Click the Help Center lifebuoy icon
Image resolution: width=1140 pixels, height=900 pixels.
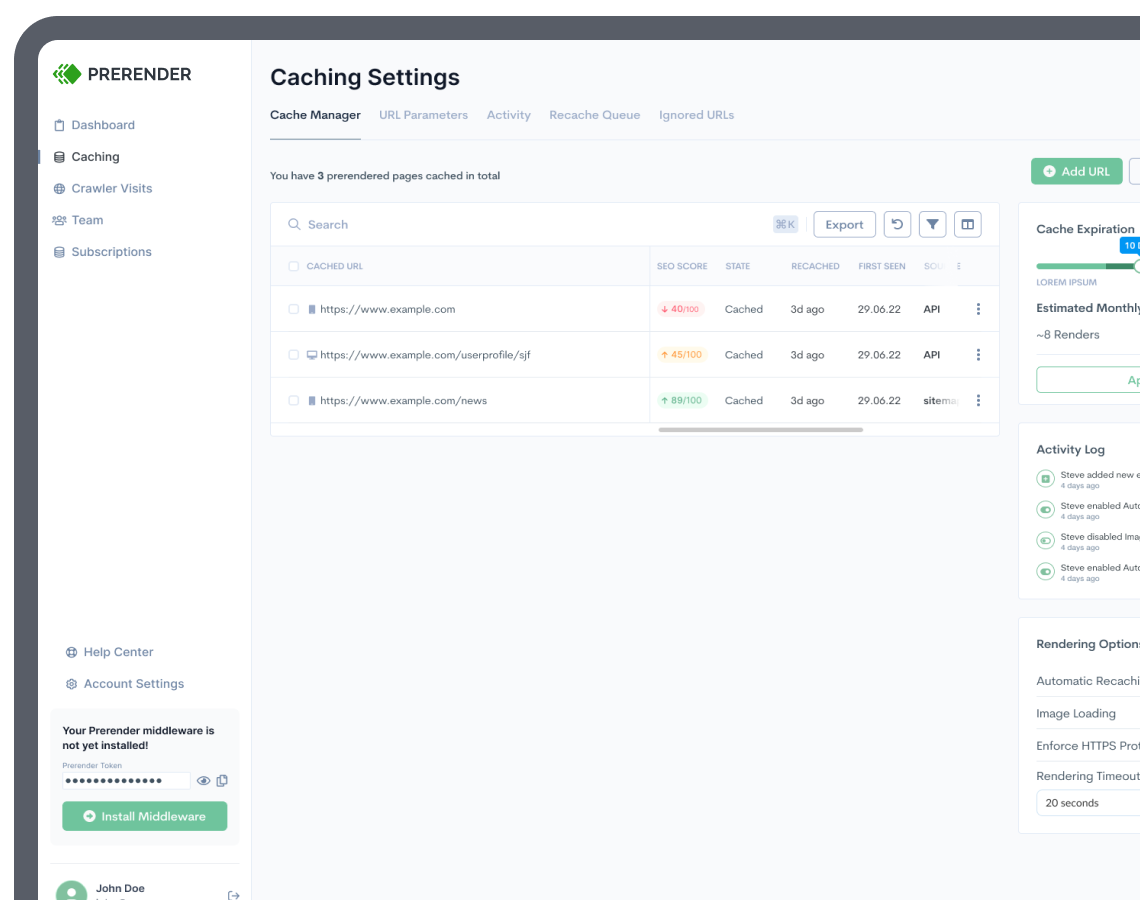pos(71,652)
